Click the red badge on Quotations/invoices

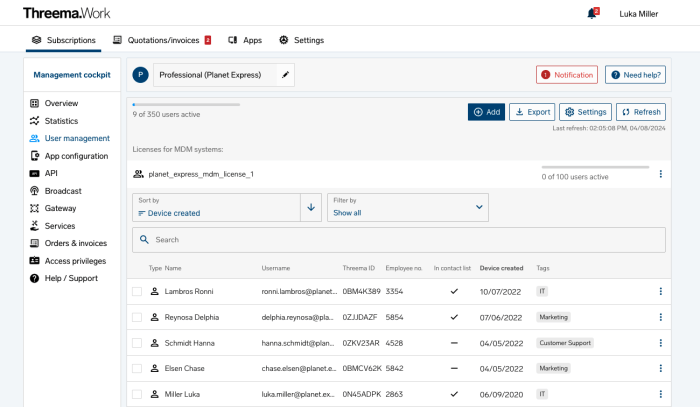click(x=208, y=40)
